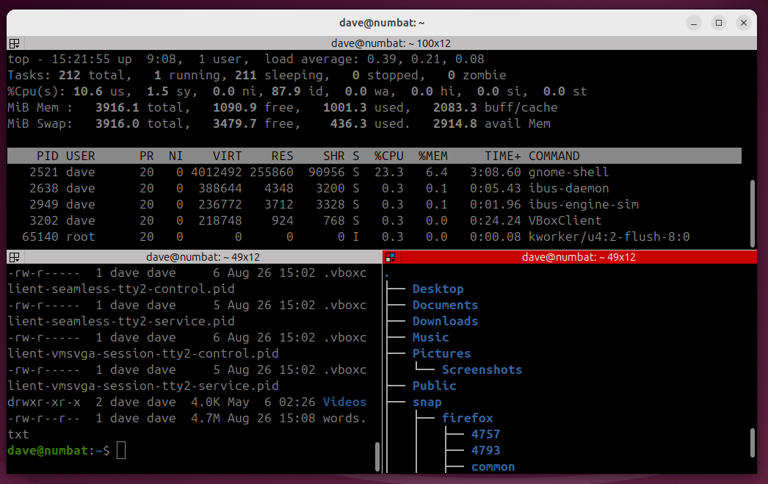Image resolution: width=768 pixels, height=484 pixels.
Task: Click the Screenshots subfolder entry
Action: click(482, 370)
